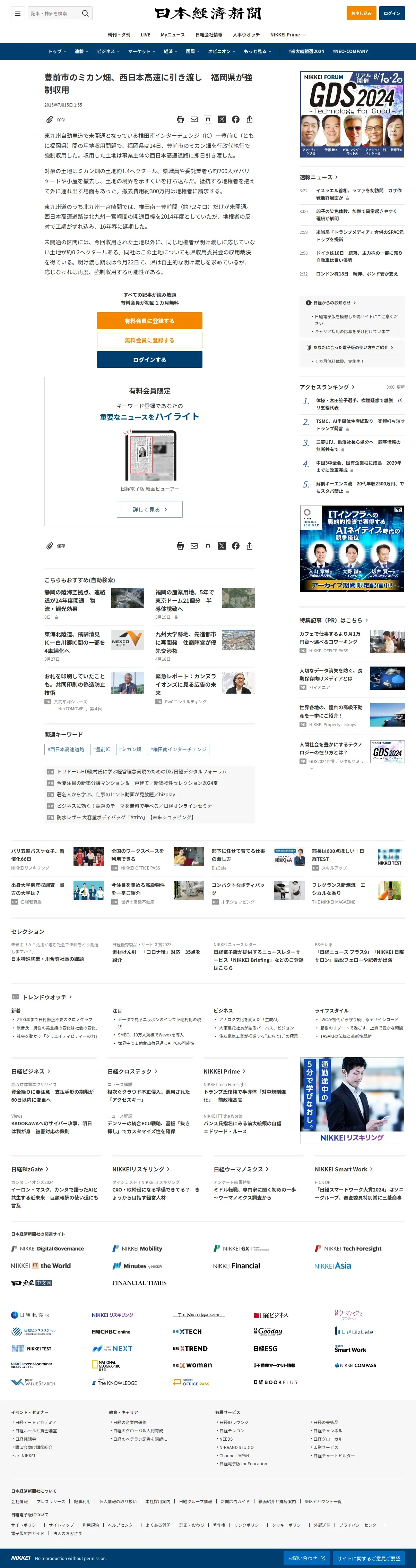Click the upload share icon under article date
Image resolution: width=416 pixels, height=1568 pixels.
(249, 119)
